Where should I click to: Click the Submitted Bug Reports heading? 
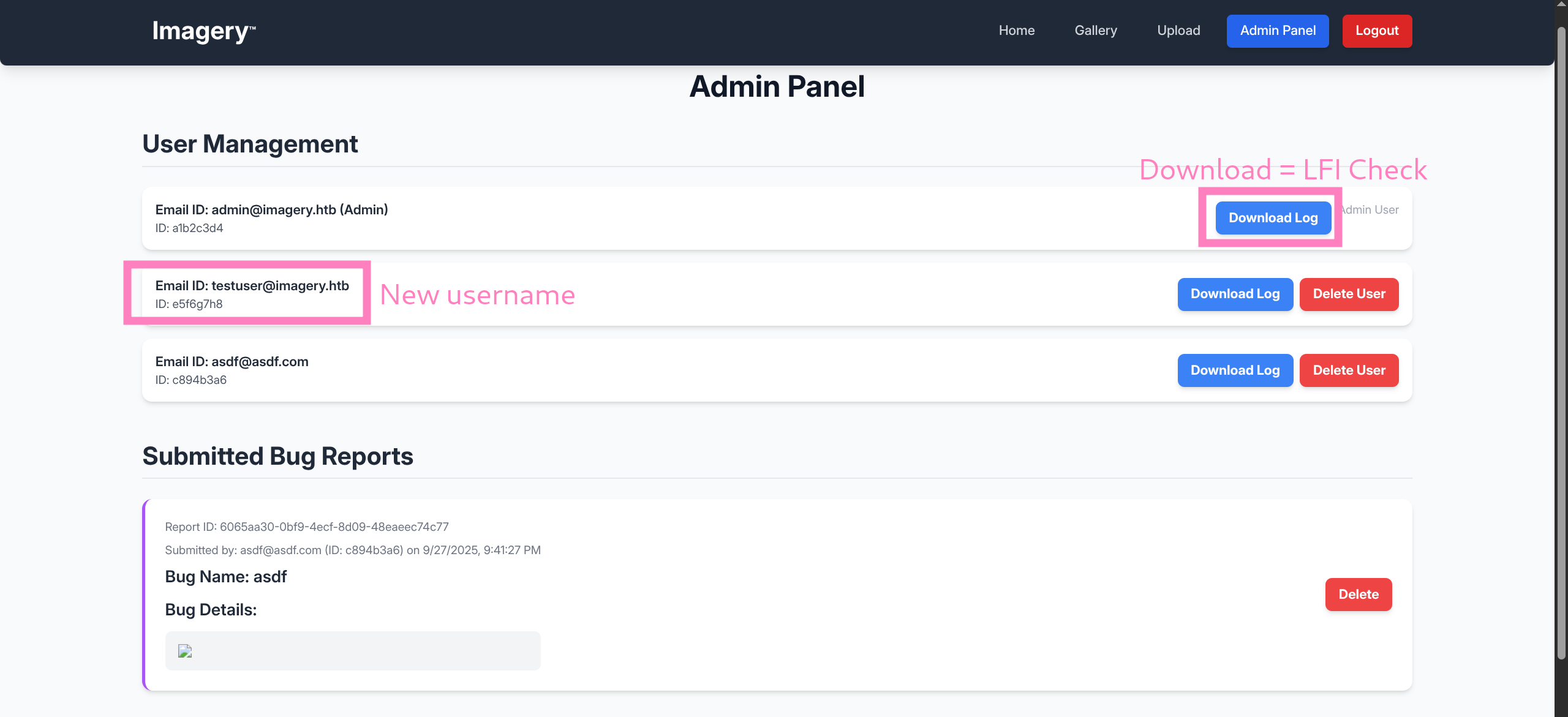click(x=277, y=456)
